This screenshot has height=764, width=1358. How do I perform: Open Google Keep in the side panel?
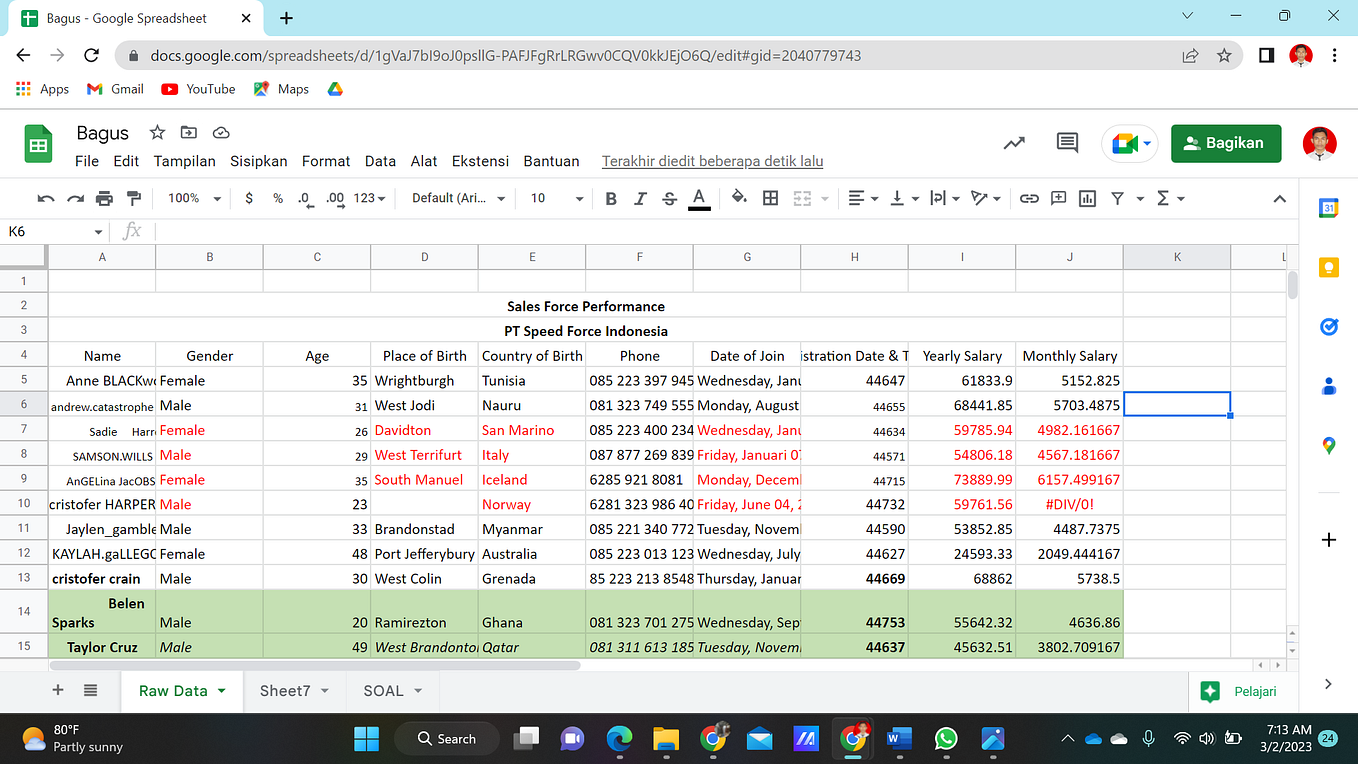click(1328, 267)
